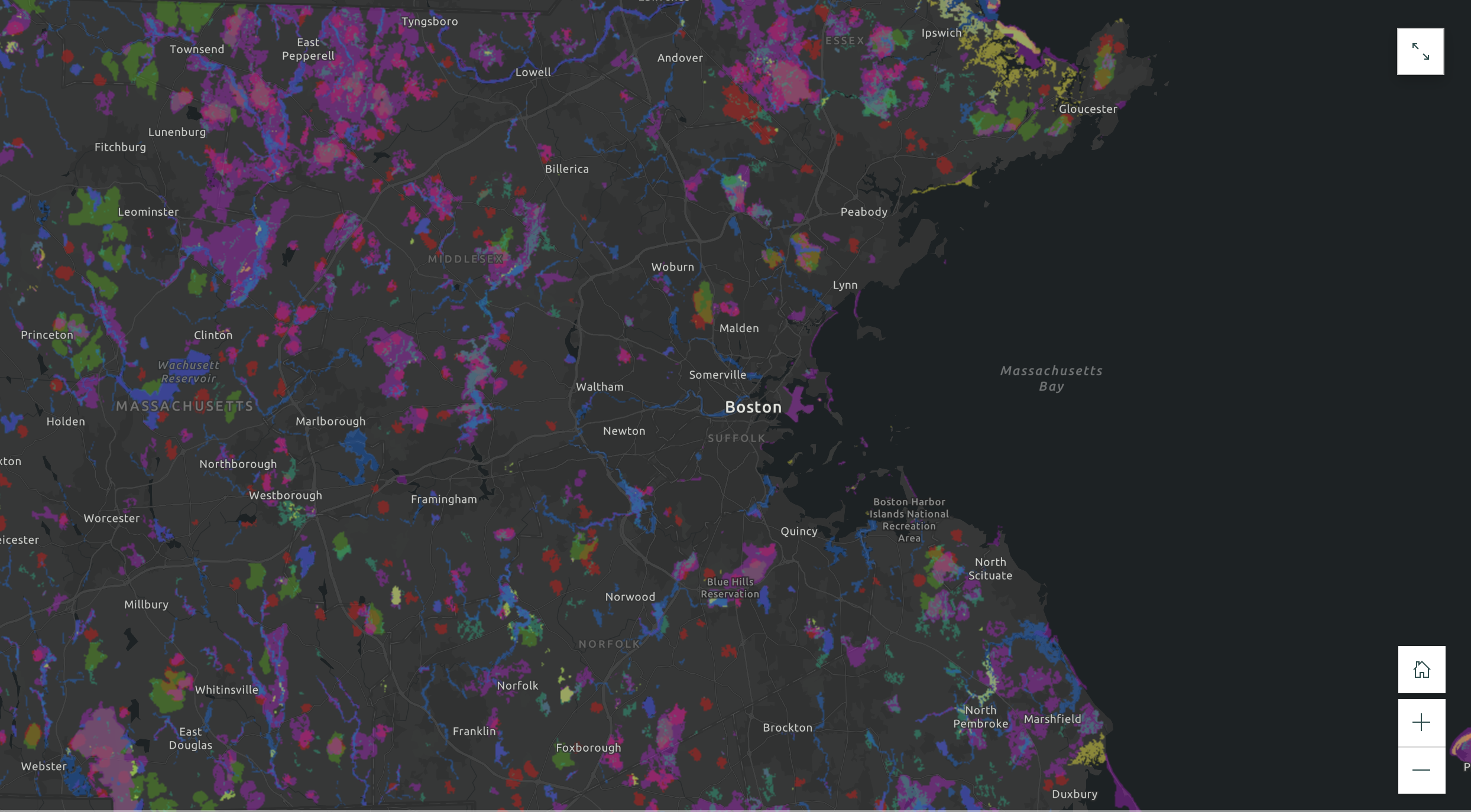This screenshot has width=1471, height=812.
Task: Select the Blue Hills Reservation label
Action: (x=730, y=588)
